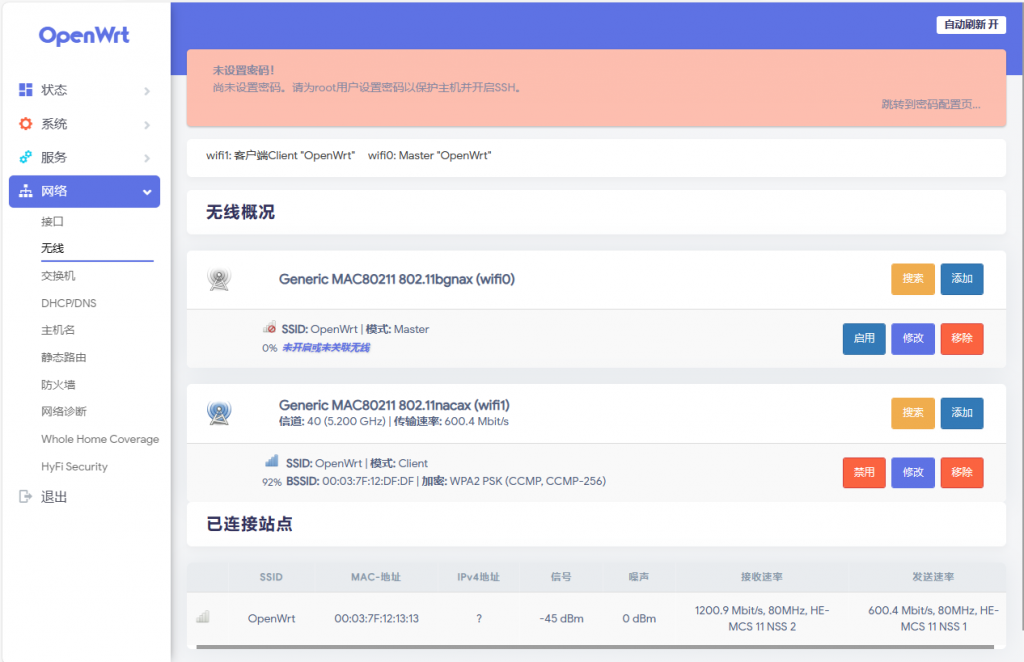This screenshot has width=1024, height=662.
Task: Toggle the 自动刷新 开 auto-refresh button
Action: click(971, 24)
